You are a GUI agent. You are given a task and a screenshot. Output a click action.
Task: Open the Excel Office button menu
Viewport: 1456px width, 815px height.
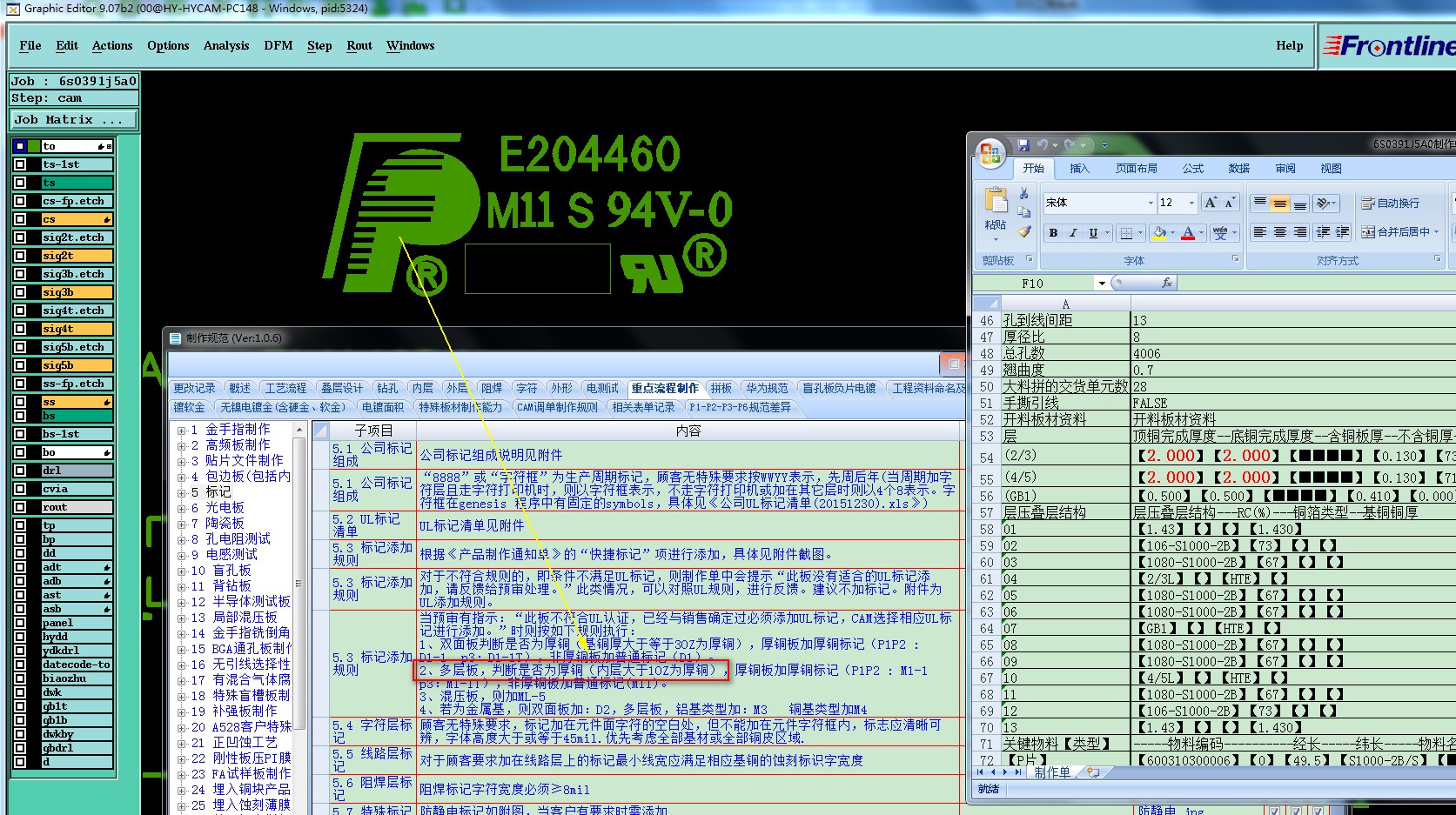pos(990,153)
